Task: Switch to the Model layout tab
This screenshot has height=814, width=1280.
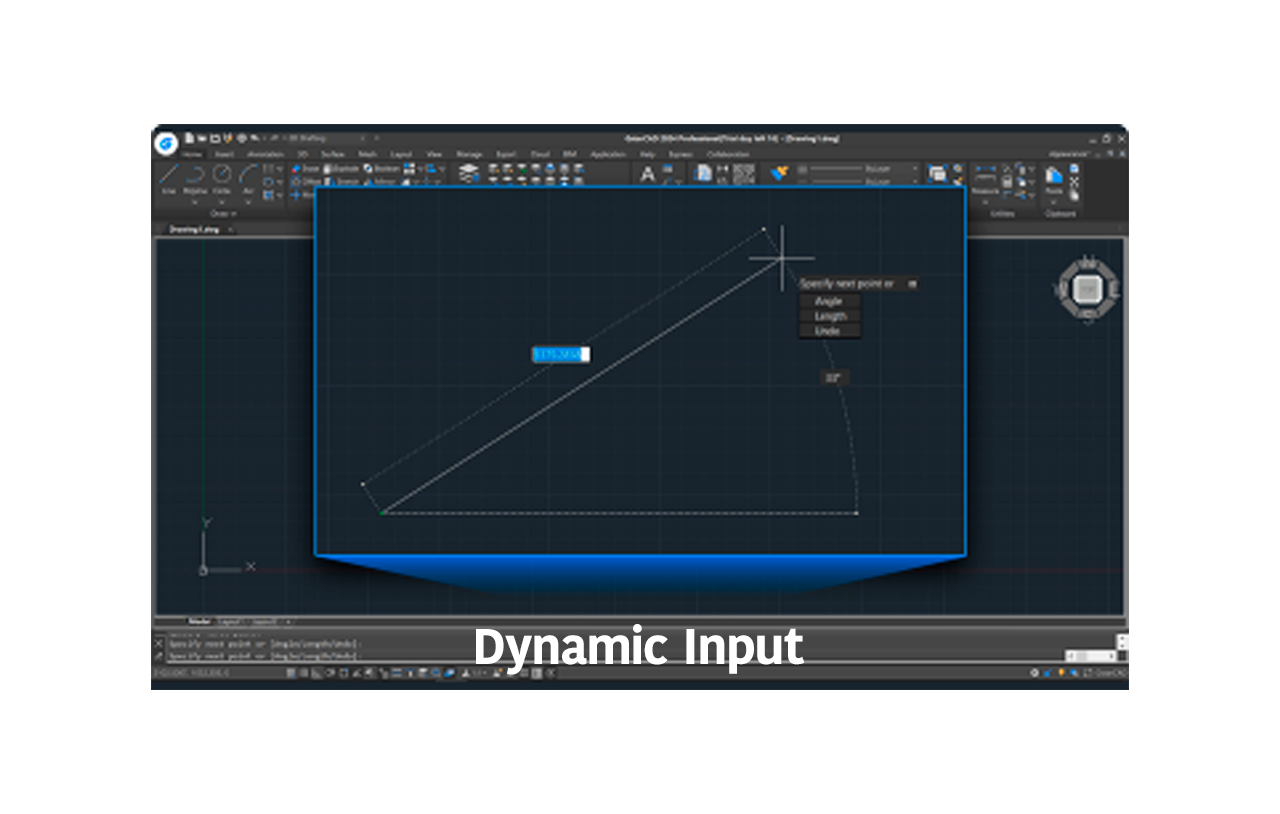Action: tap(200, 621)
